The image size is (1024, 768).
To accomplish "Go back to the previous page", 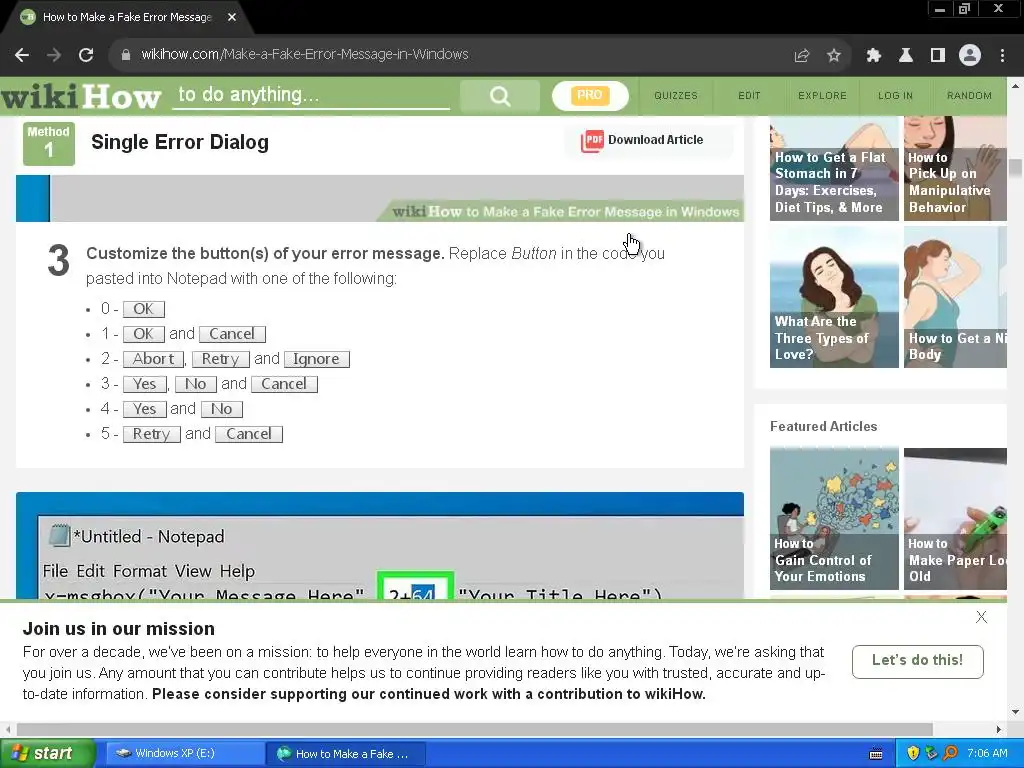I will tap(22, 55).
